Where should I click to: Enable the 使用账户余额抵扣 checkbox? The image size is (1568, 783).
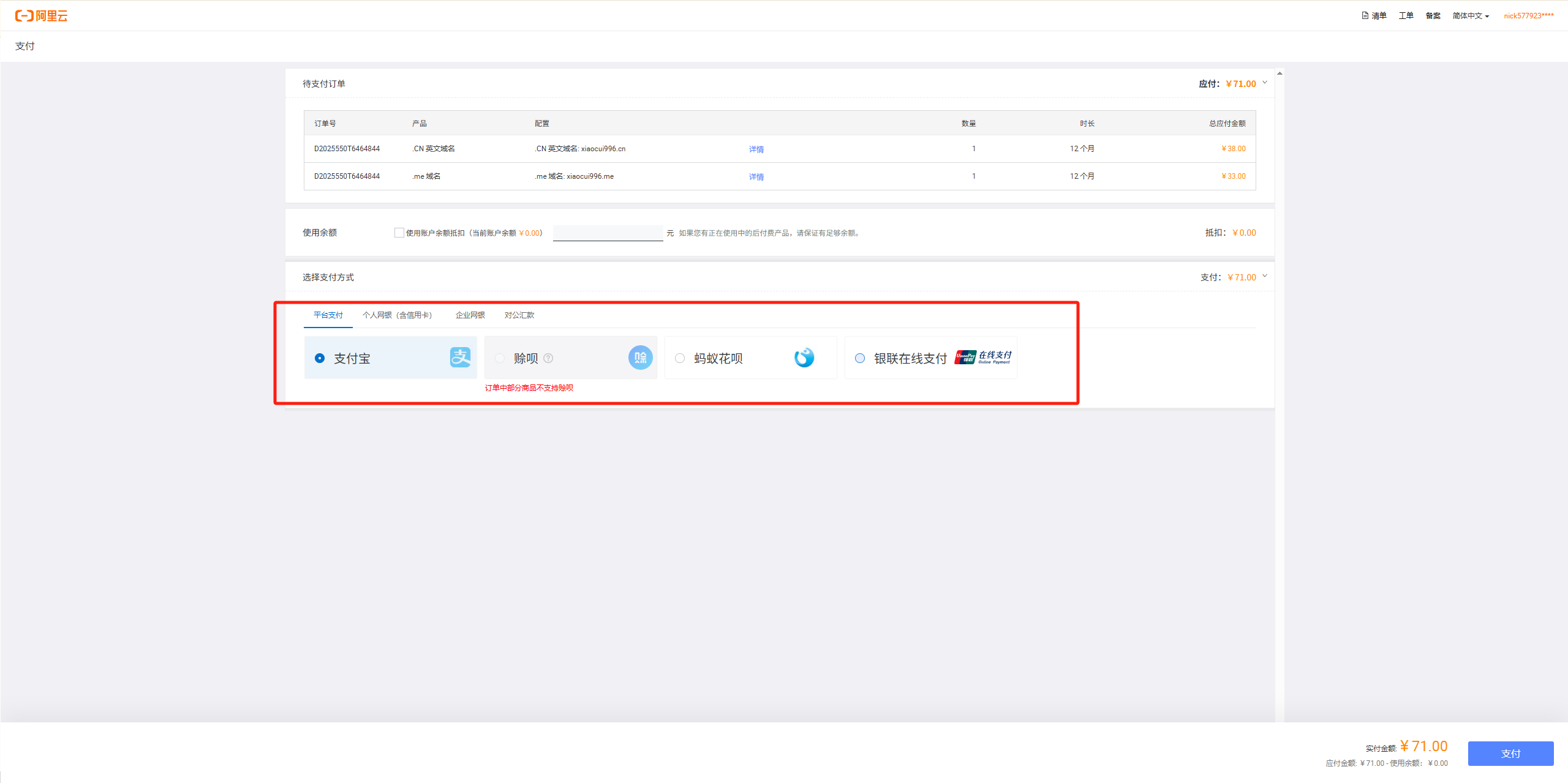pos(399,233)
